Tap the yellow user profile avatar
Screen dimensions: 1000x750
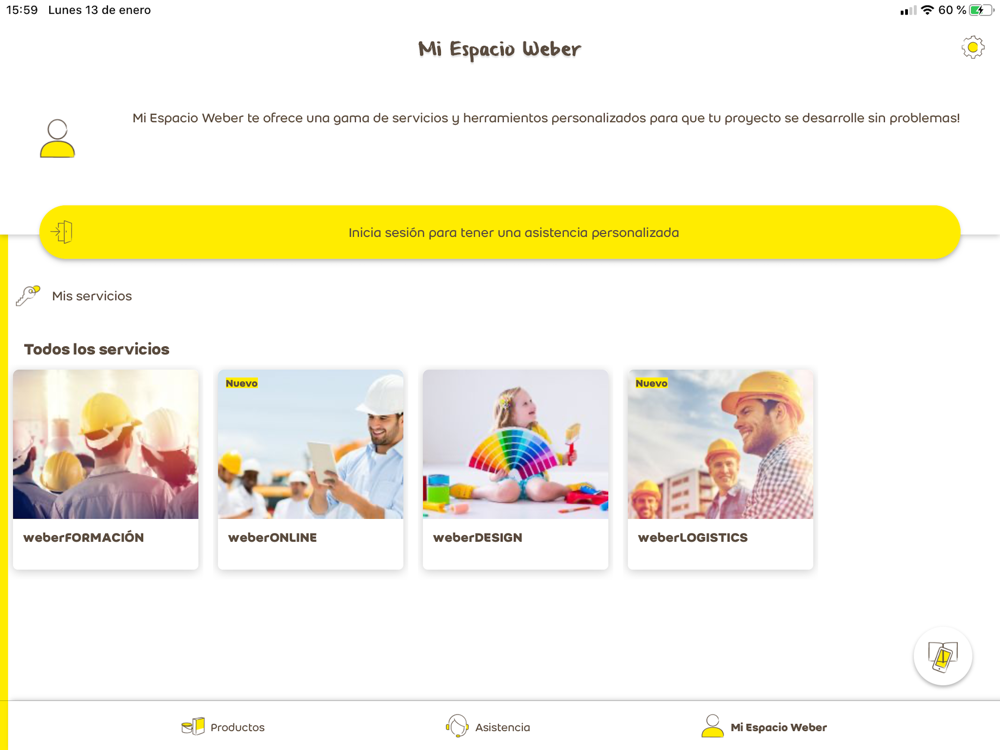coord(57,138)
